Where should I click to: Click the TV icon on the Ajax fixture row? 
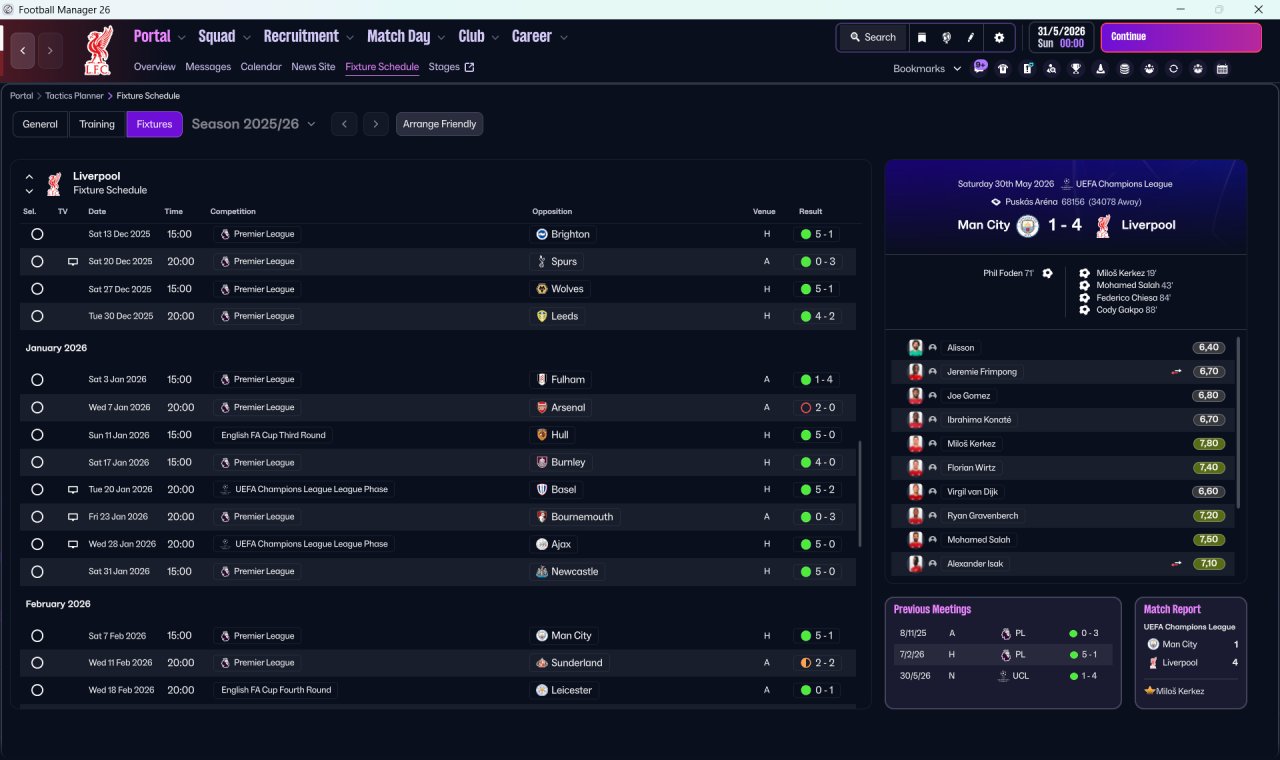[73, 544]
